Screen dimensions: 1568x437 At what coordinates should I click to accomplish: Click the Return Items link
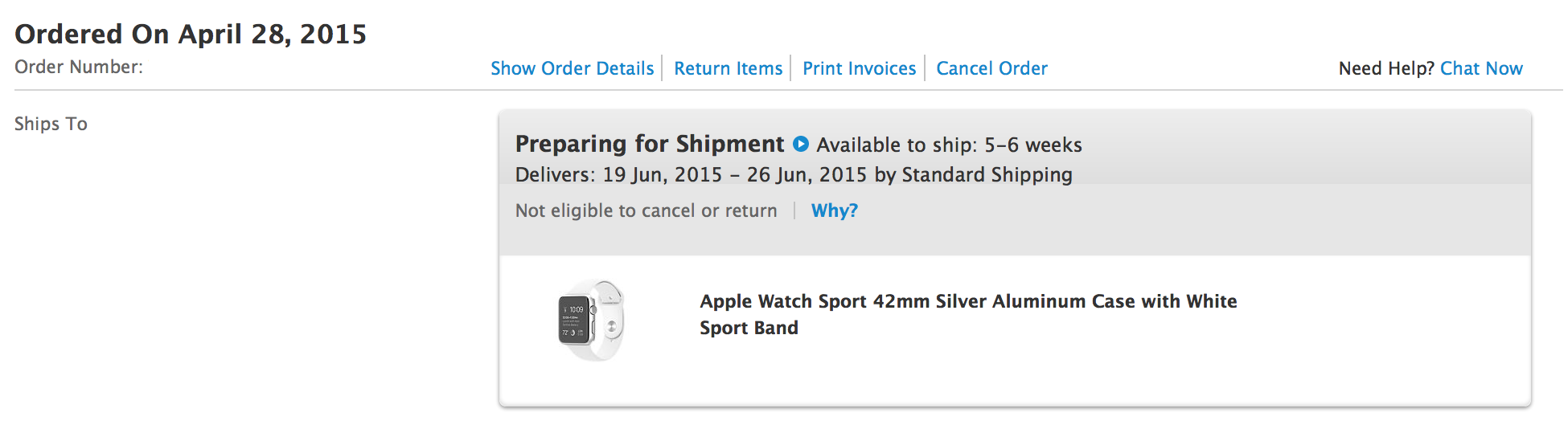728,68
